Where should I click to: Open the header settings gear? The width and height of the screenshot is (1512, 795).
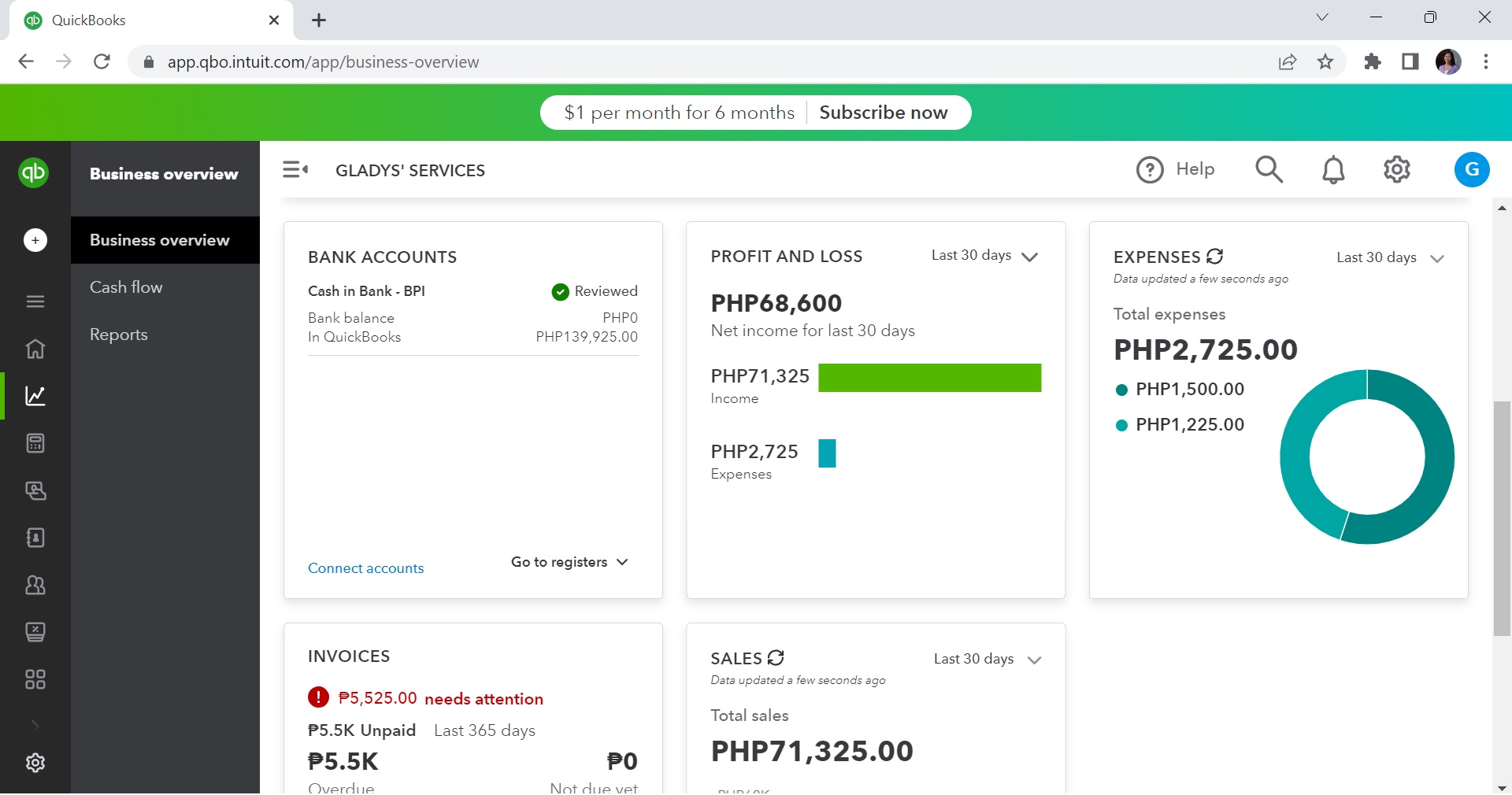1396,169
